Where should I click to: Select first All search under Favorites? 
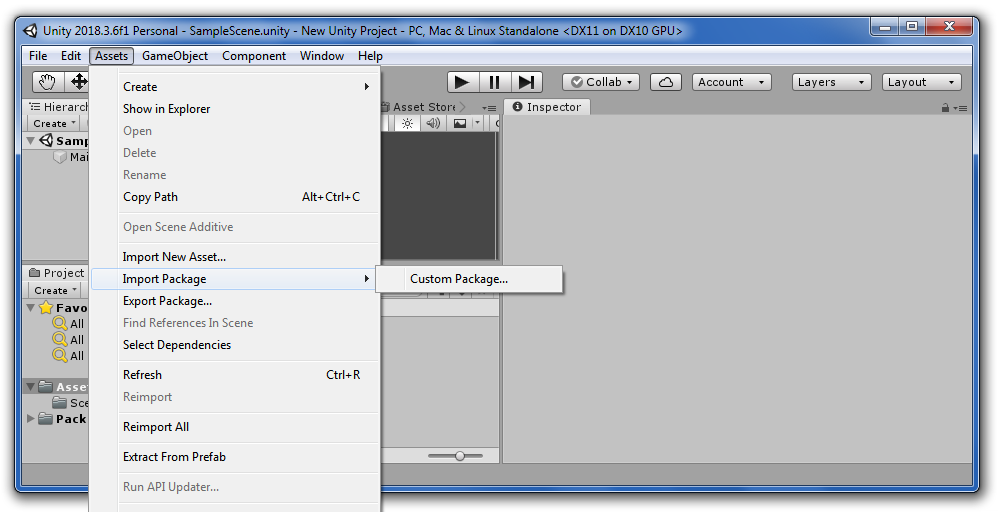click(69, 324)
